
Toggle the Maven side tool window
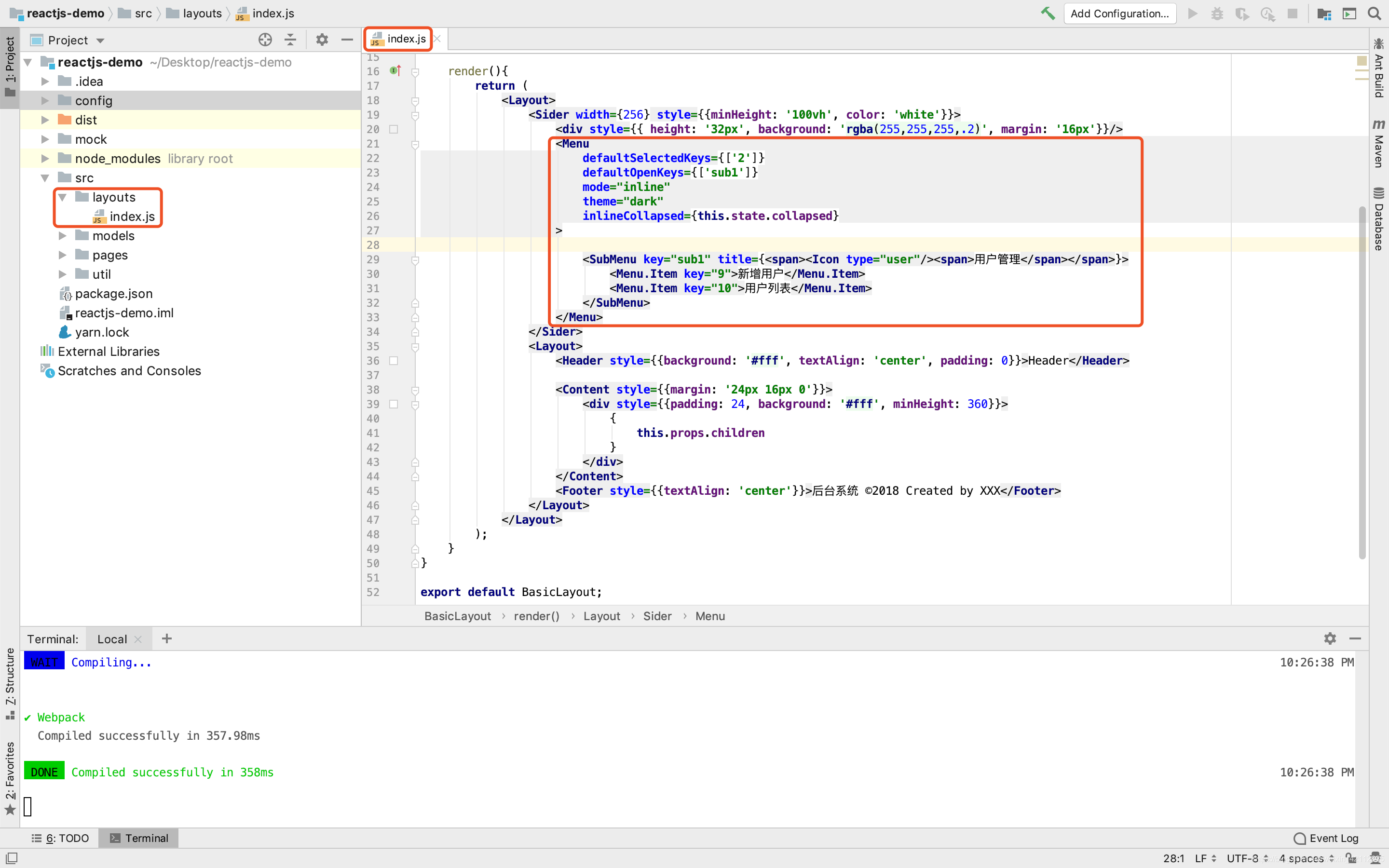click(x=1379, y=144)
